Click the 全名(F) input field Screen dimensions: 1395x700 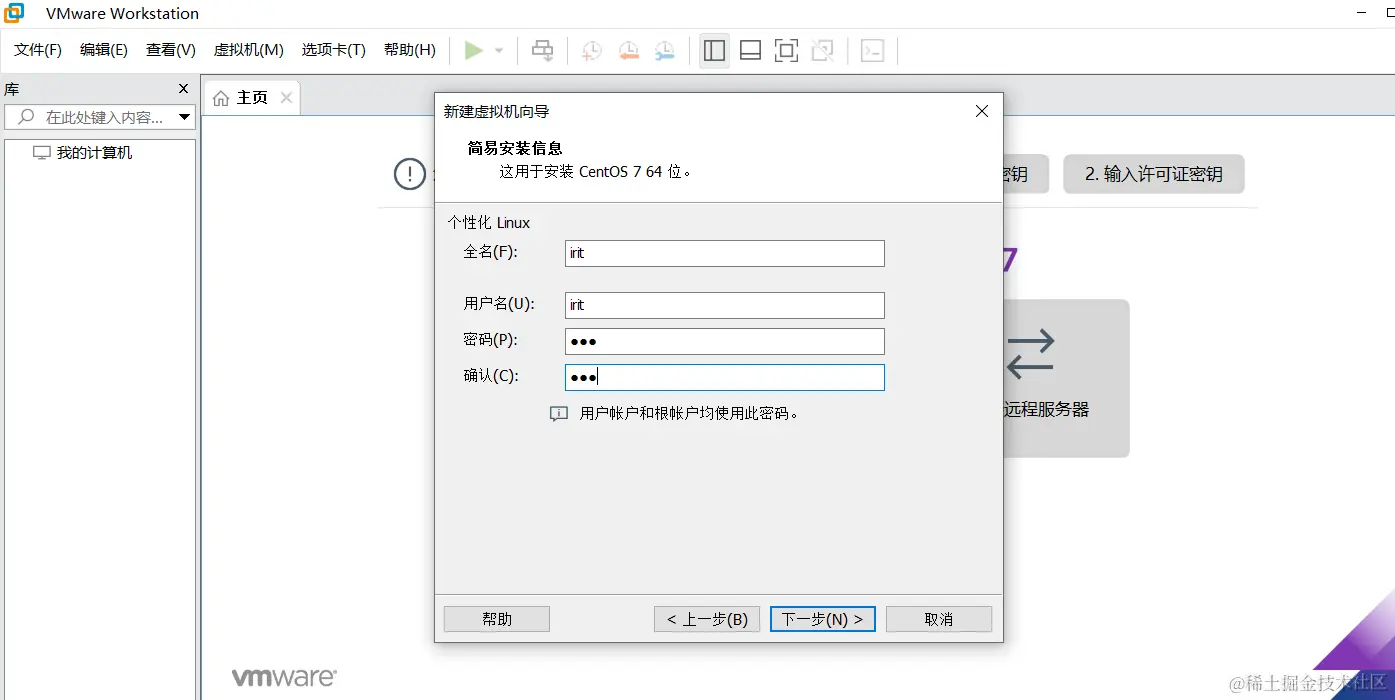point(725,253)
